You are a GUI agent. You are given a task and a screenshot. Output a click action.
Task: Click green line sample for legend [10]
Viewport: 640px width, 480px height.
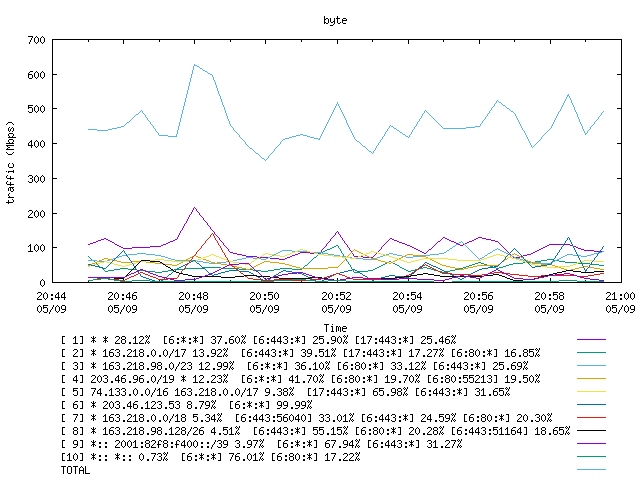click(591, 457)
